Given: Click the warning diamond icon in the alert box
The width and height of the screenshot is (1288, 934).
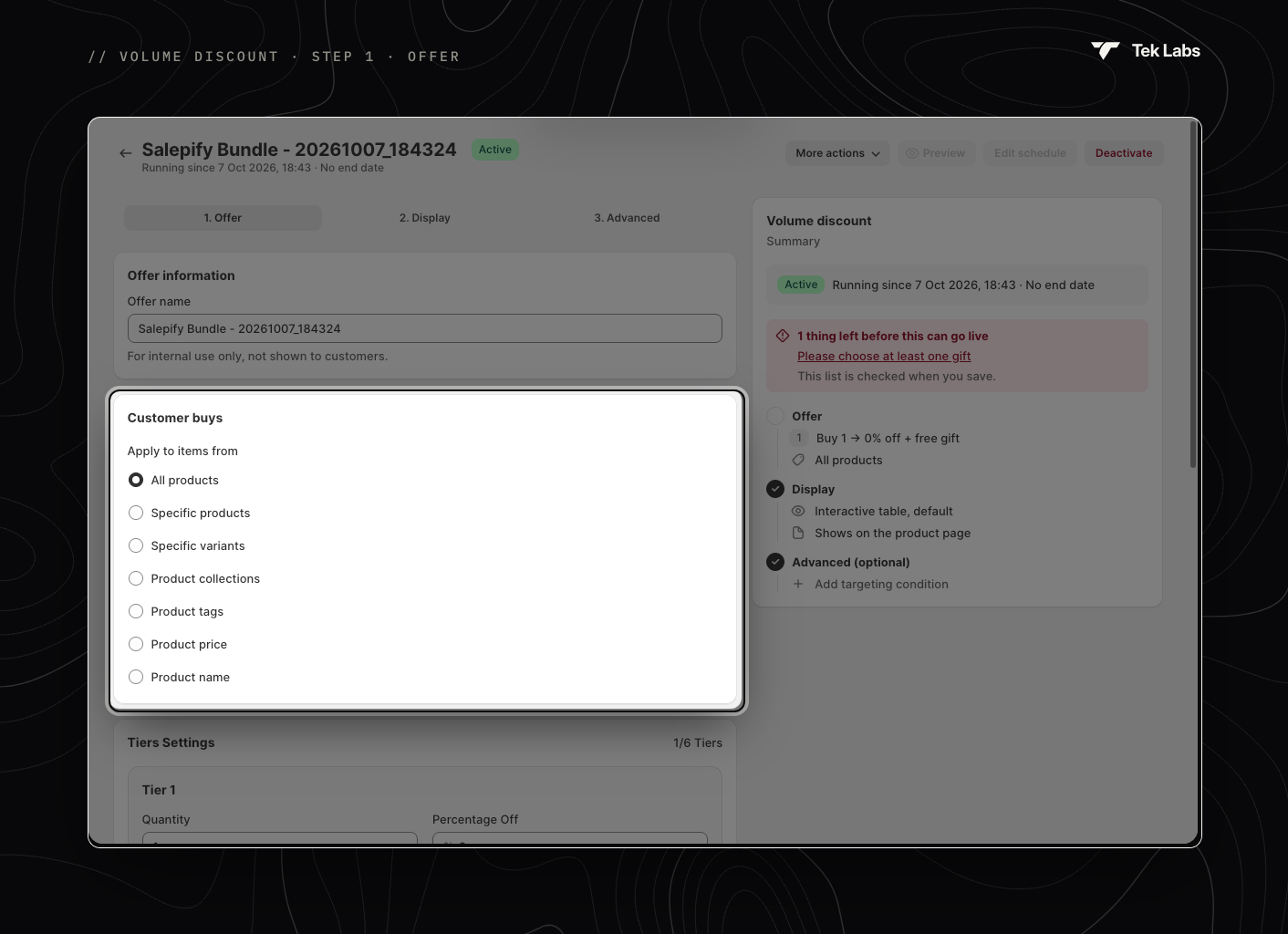Looking at the screenshot, I should point(783,336).
